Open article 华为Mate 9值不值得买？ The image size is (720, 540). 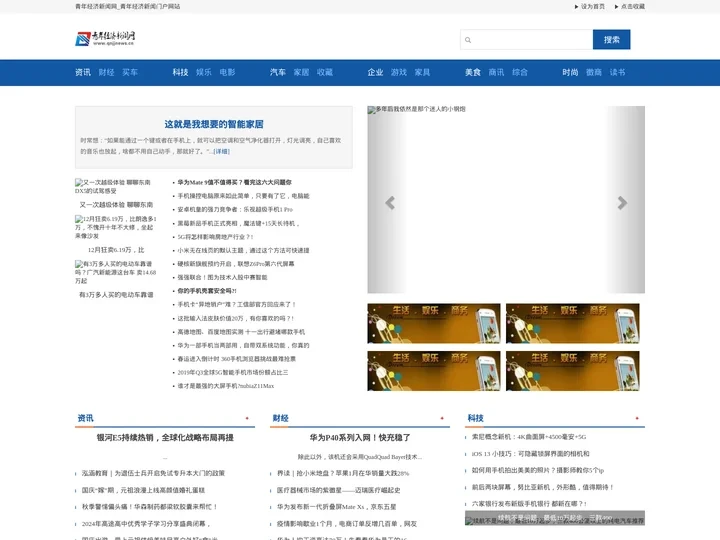[x=234, y=182]
